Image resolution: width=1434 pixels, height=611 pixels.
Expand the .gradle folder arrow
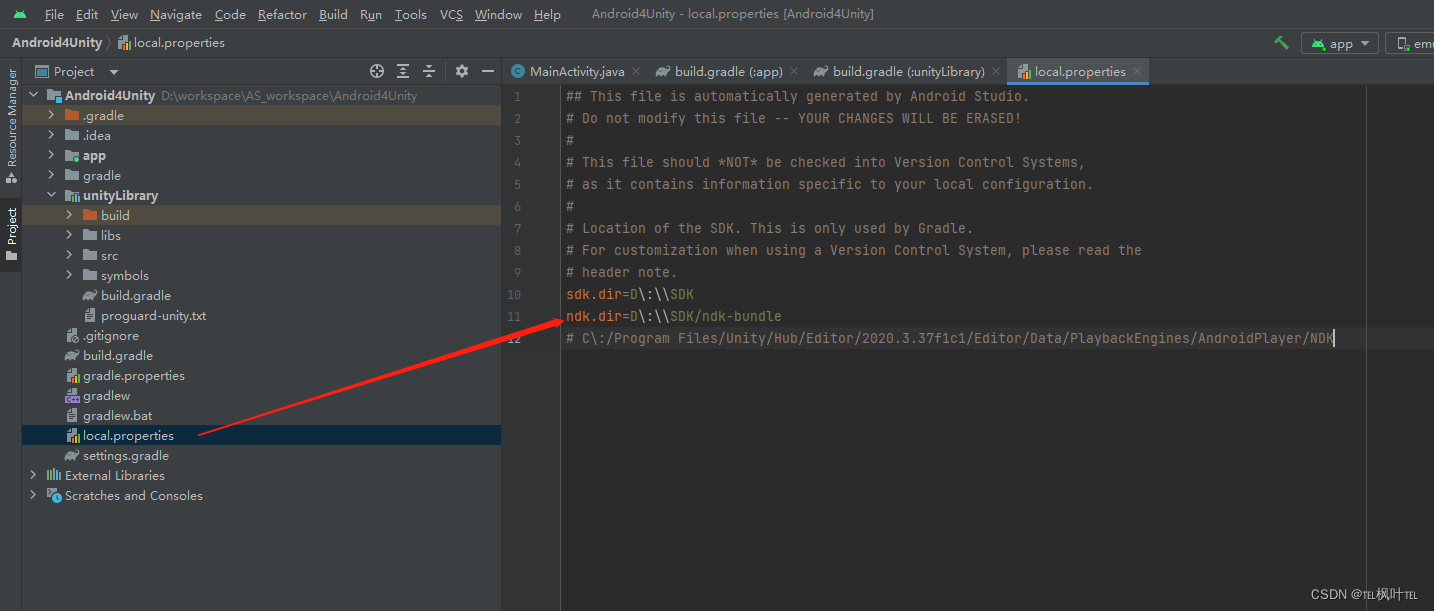(51, 115)
